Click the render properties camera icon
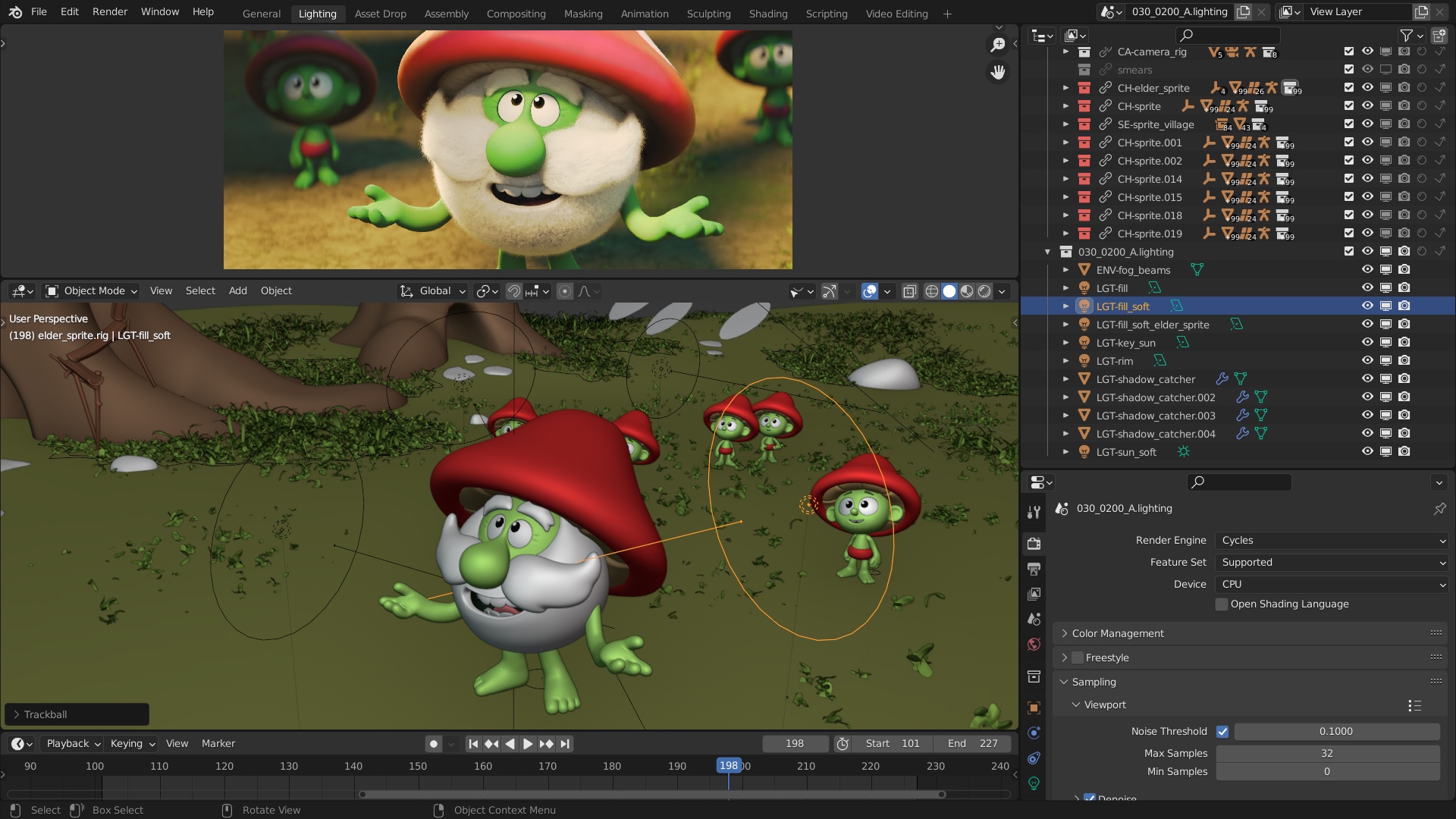Viewport: 1456px width, 819px height. (1035, 543)
